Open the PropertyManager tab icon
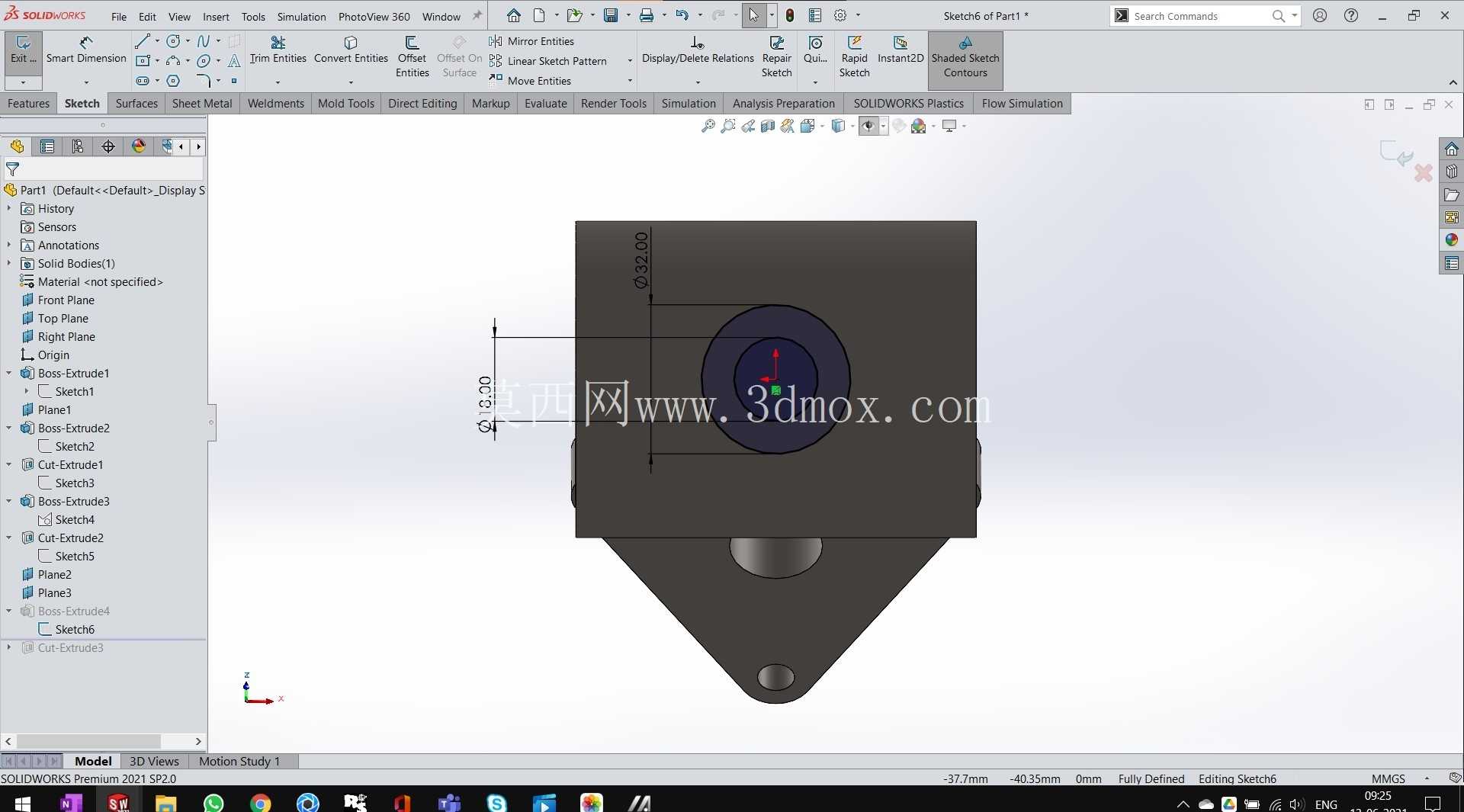The image size is (1464, 812). [x=47, y=146]
